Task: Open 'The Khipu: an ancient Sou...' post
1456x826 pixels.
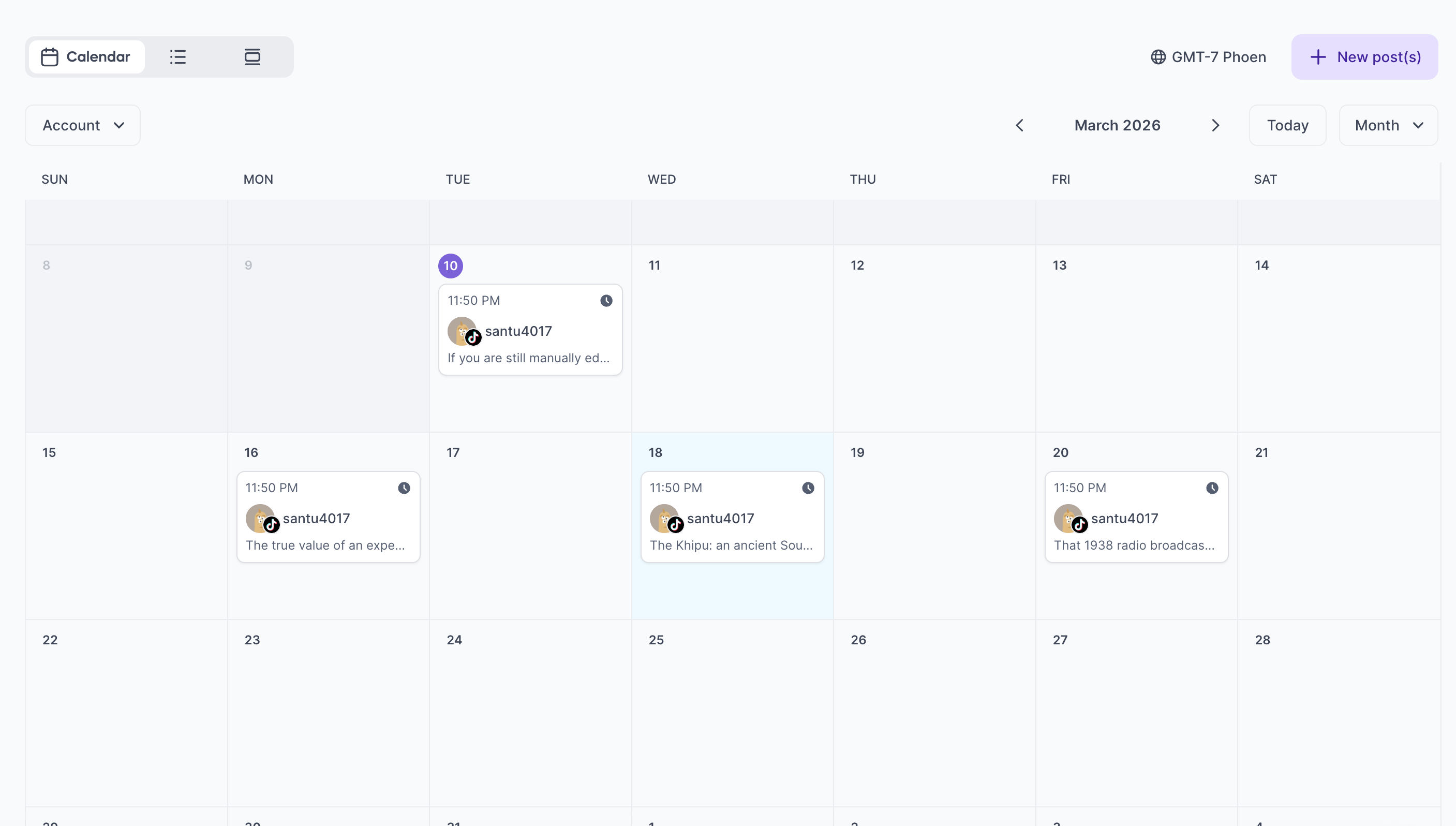Action: point(731,545)
